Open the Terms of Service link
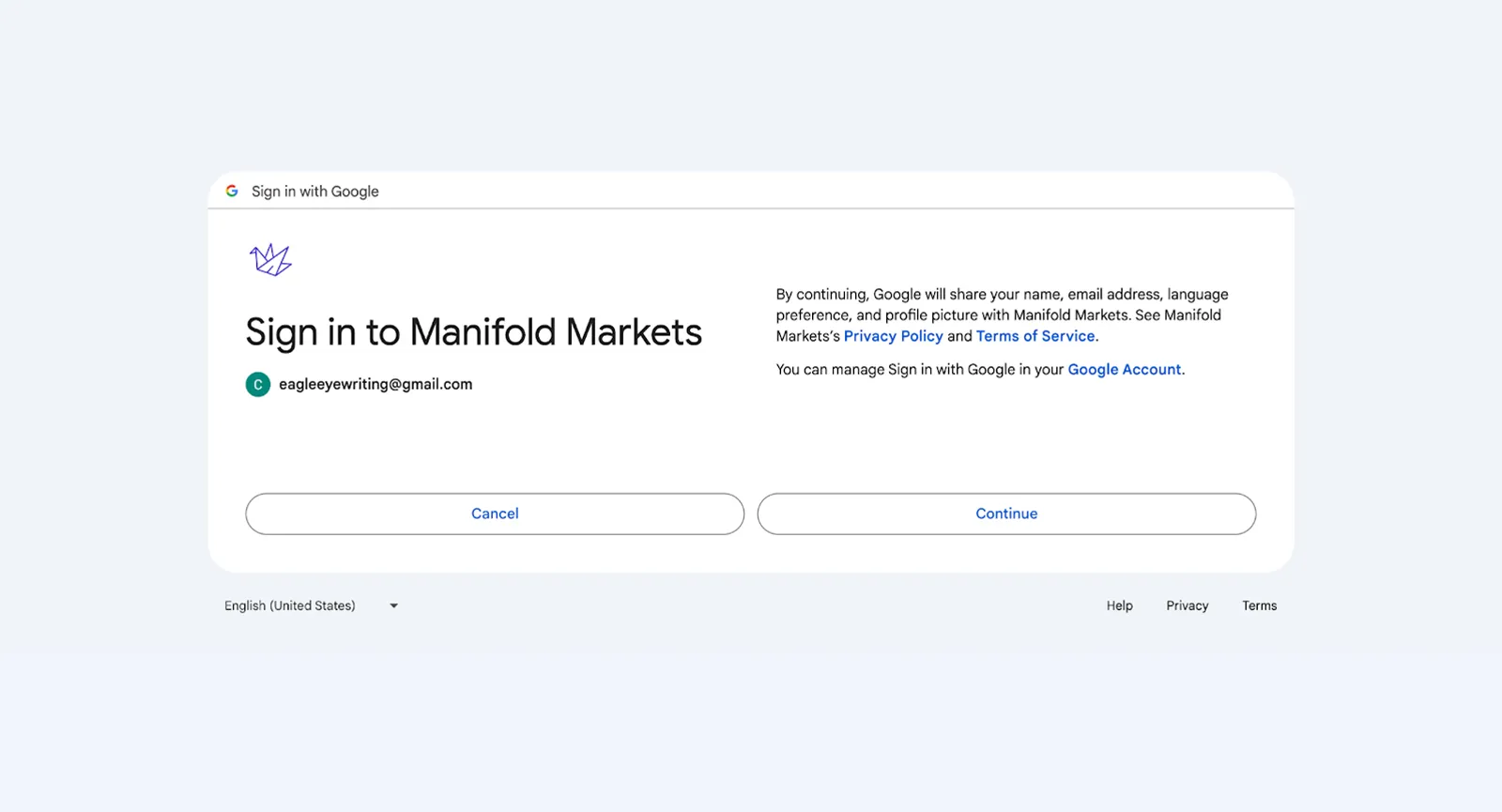Screen dimensions: 1502x812 (x=1035, y=336)
